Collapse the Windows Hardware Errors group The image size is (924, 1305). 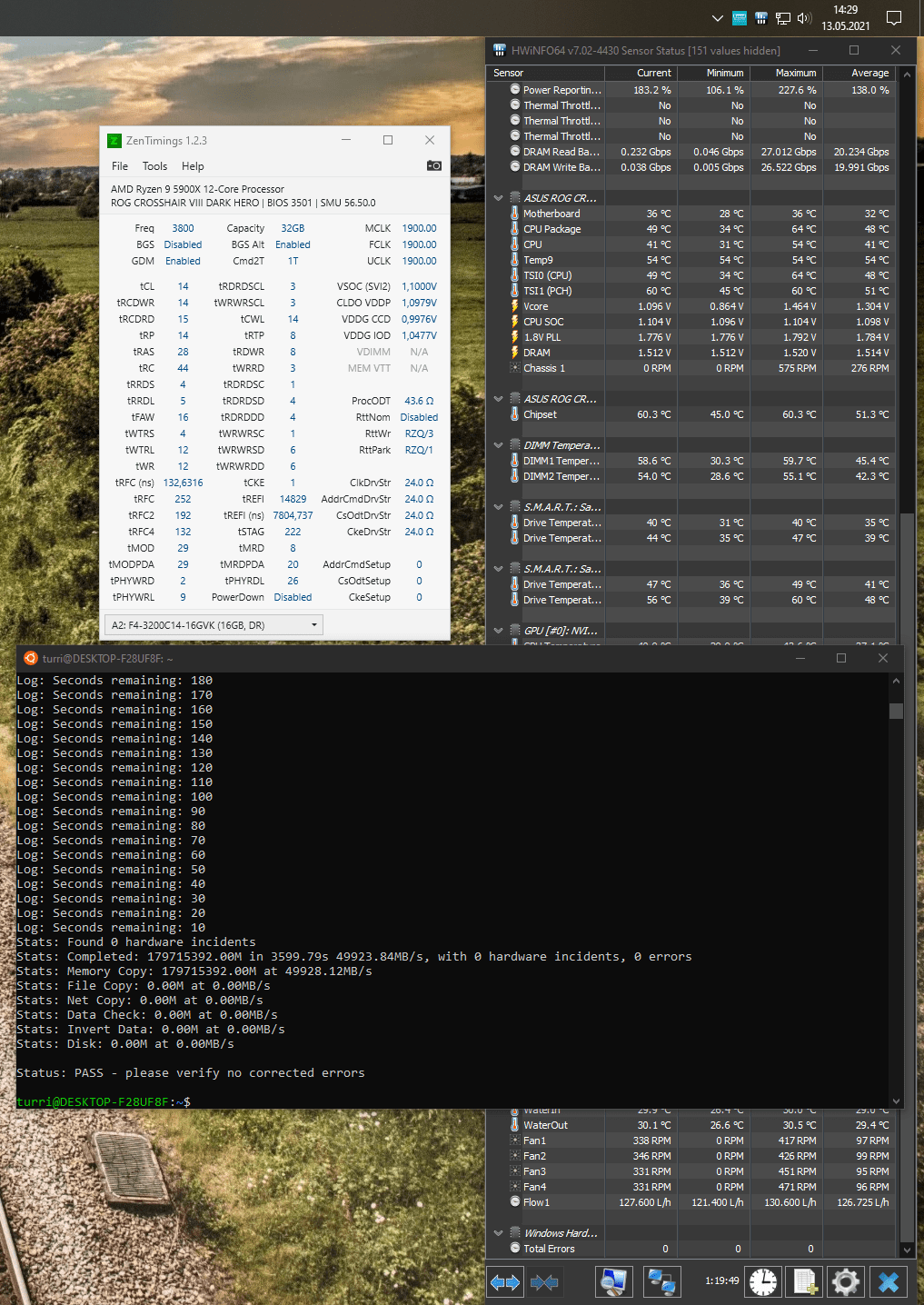(x=498, y=1233)
